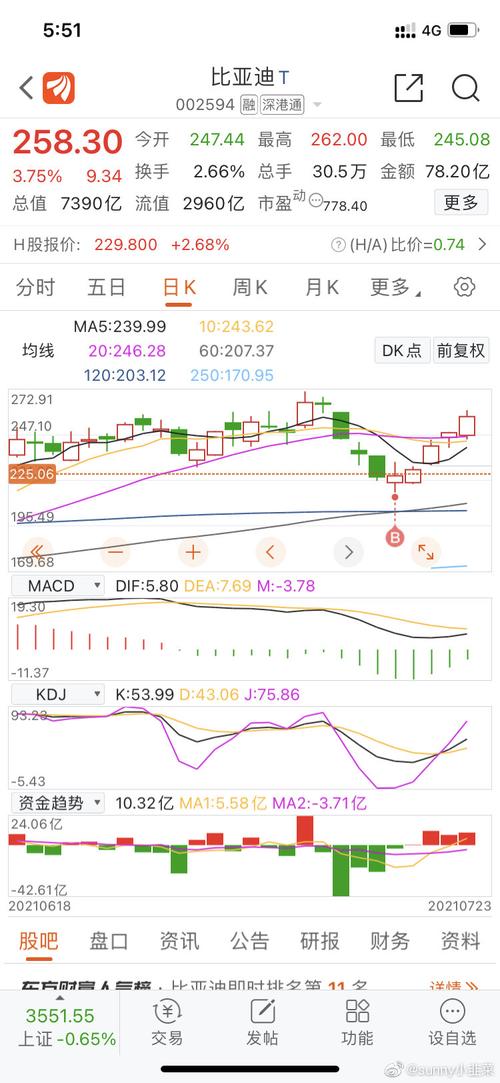Jump chart to earliest with double-left arrow

[x=37, y=552]
